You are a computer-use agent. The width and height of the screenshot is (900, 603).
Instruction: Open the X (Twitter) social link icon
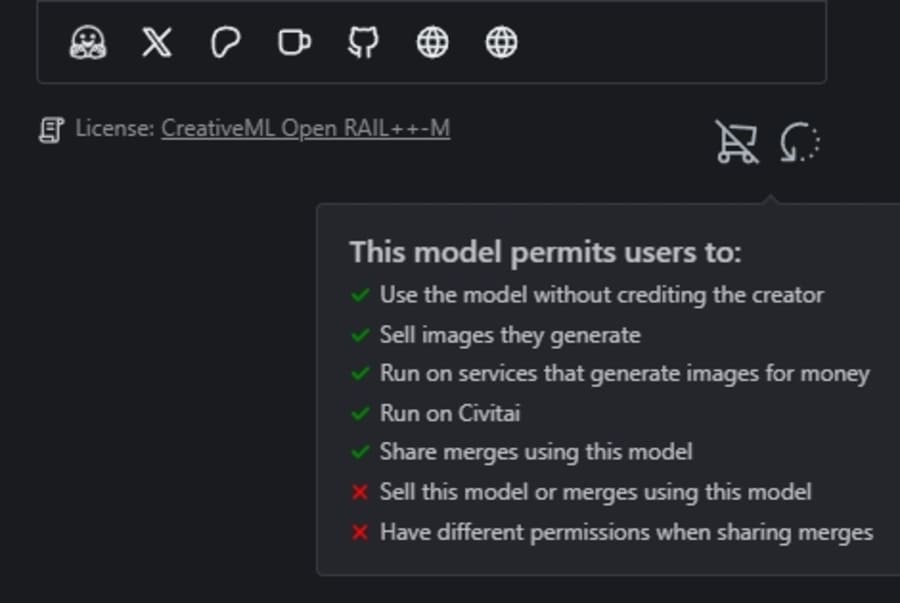point(157,42)
